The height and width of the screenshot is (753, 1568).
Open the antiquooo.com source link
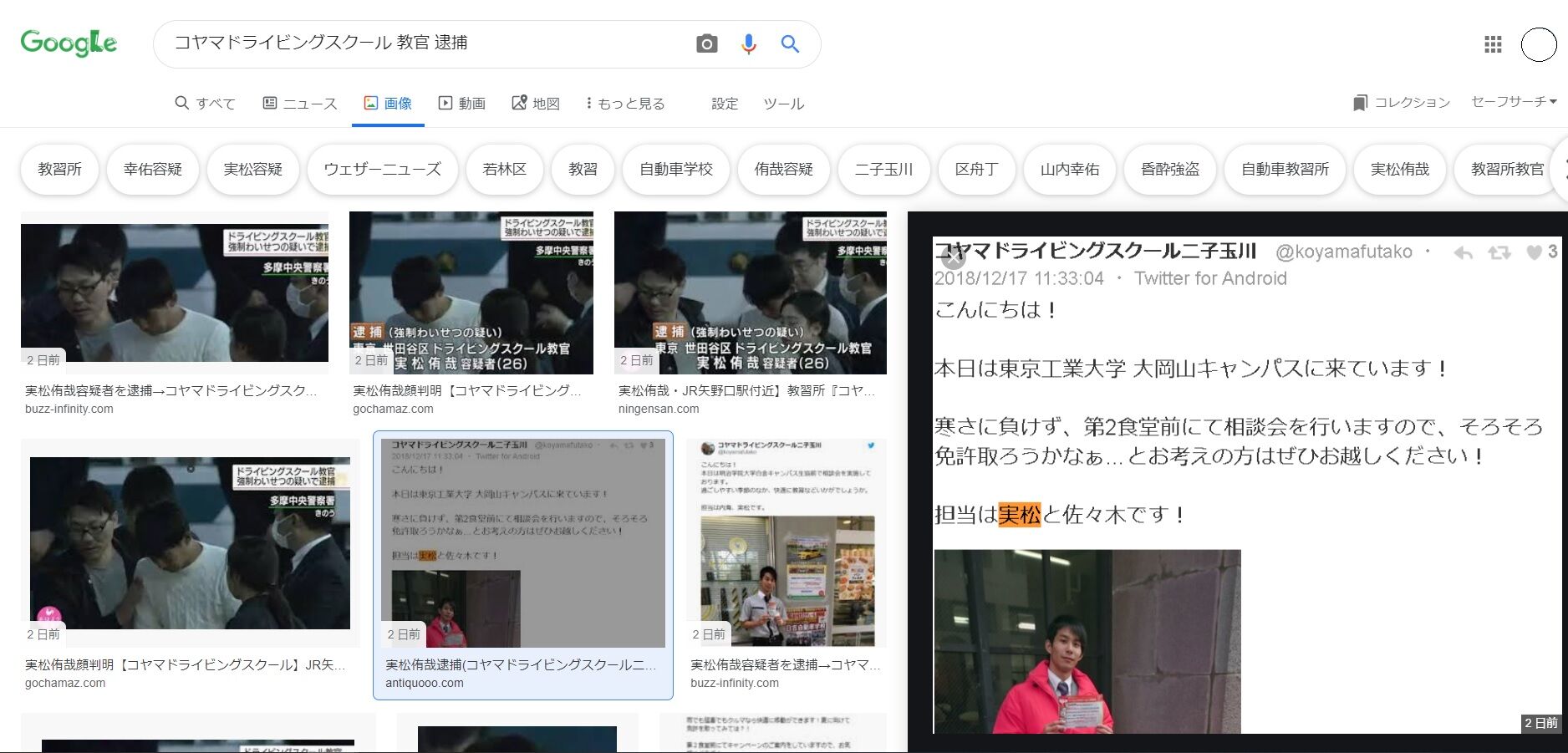(424, 683)
